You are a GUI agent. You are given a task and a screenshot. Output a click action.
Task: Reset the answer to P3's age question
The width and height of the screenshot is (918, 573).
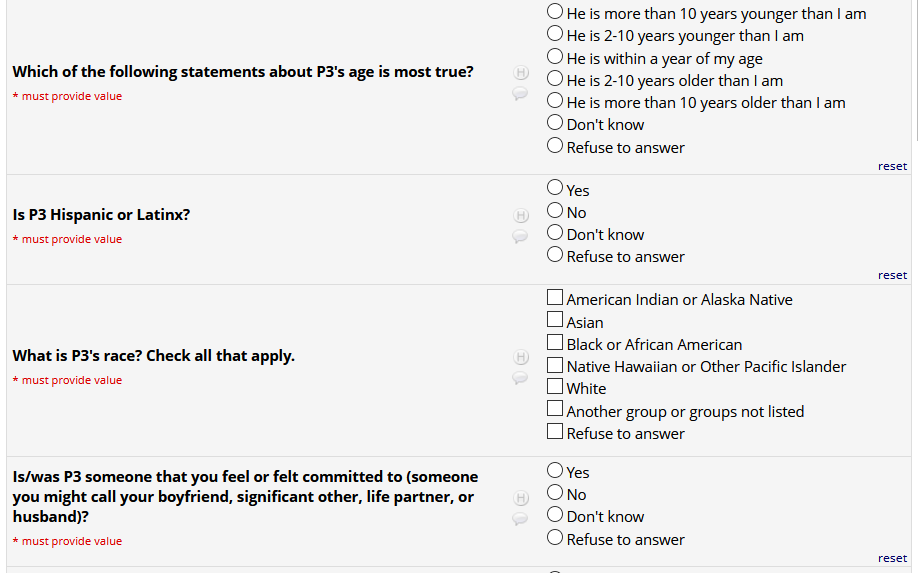click(x=892, y=166)
